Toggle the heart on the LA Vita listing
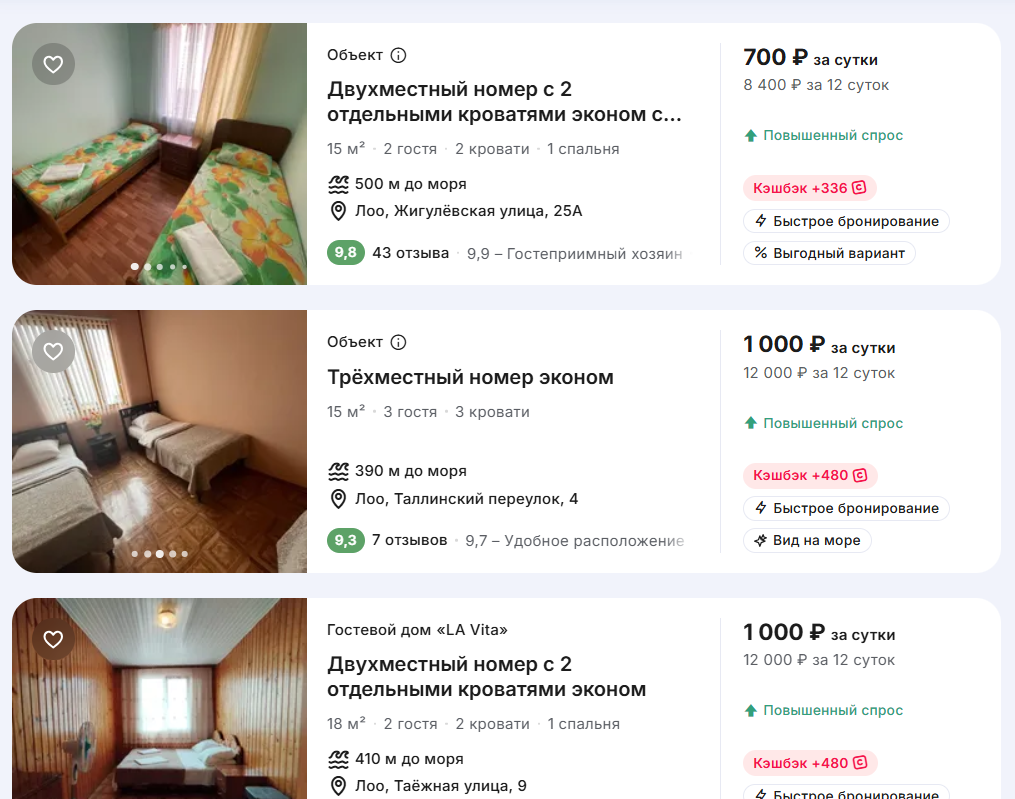 coord(53,640)
